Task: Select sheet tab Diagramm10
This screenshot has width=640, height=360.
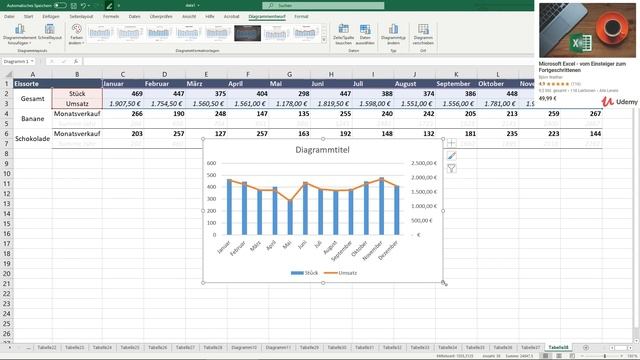Action: [244, 348]
